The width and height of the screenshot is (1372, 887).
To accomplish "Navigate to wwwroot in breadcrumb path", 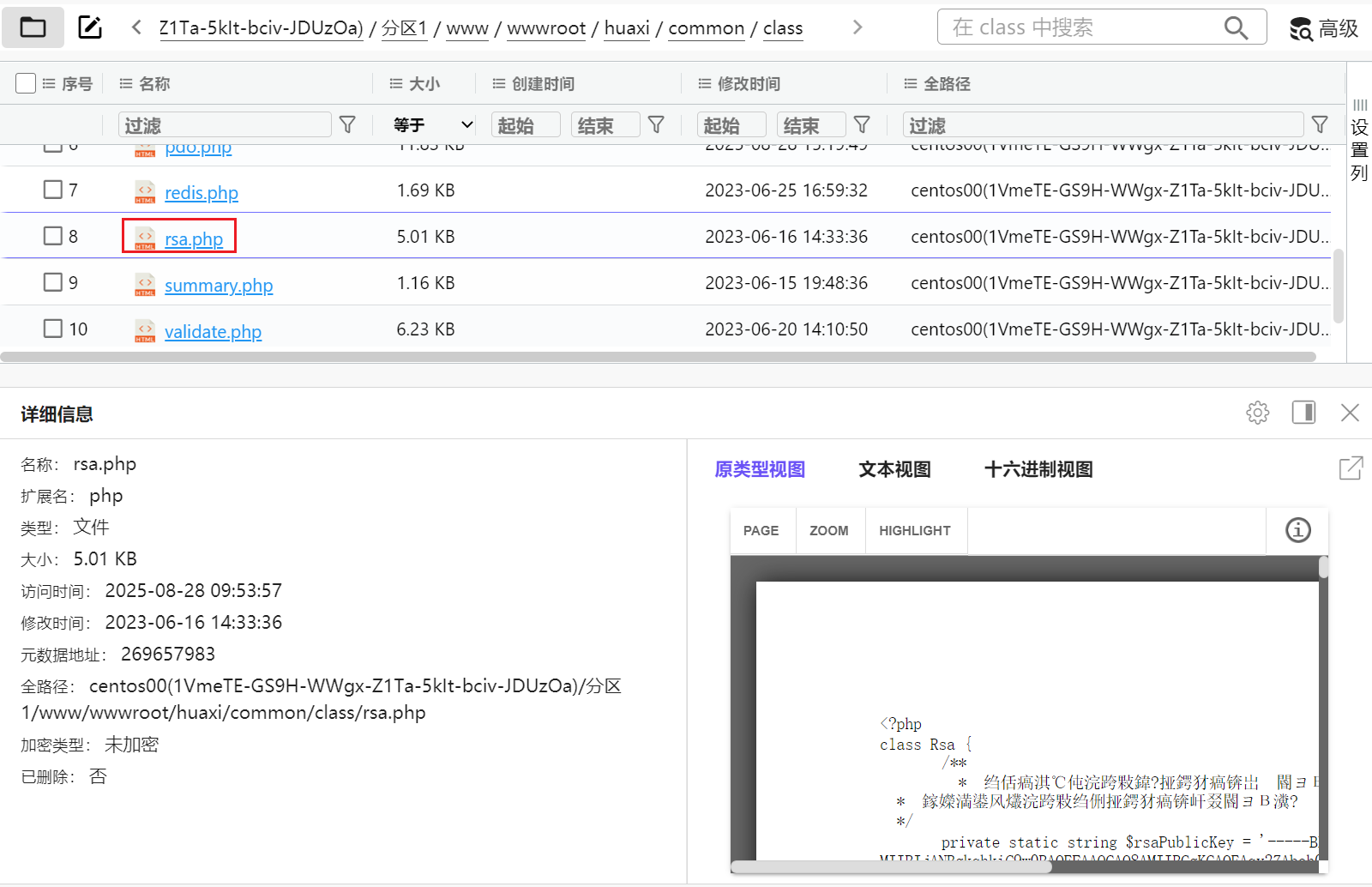I will [546, 28].
